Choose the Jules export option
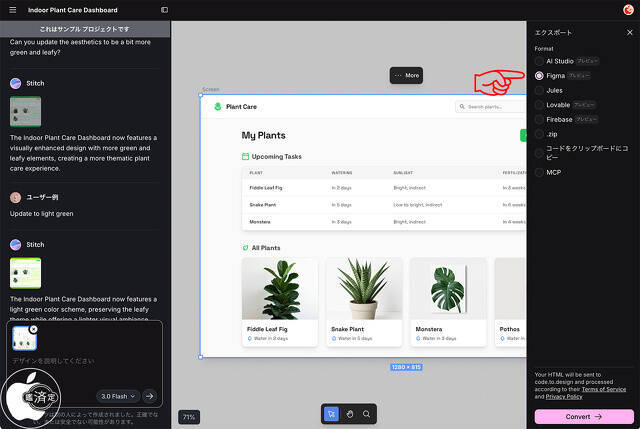The height and width of the screenshot is (429, 640). pyautogui.click(x=540, y=90)
